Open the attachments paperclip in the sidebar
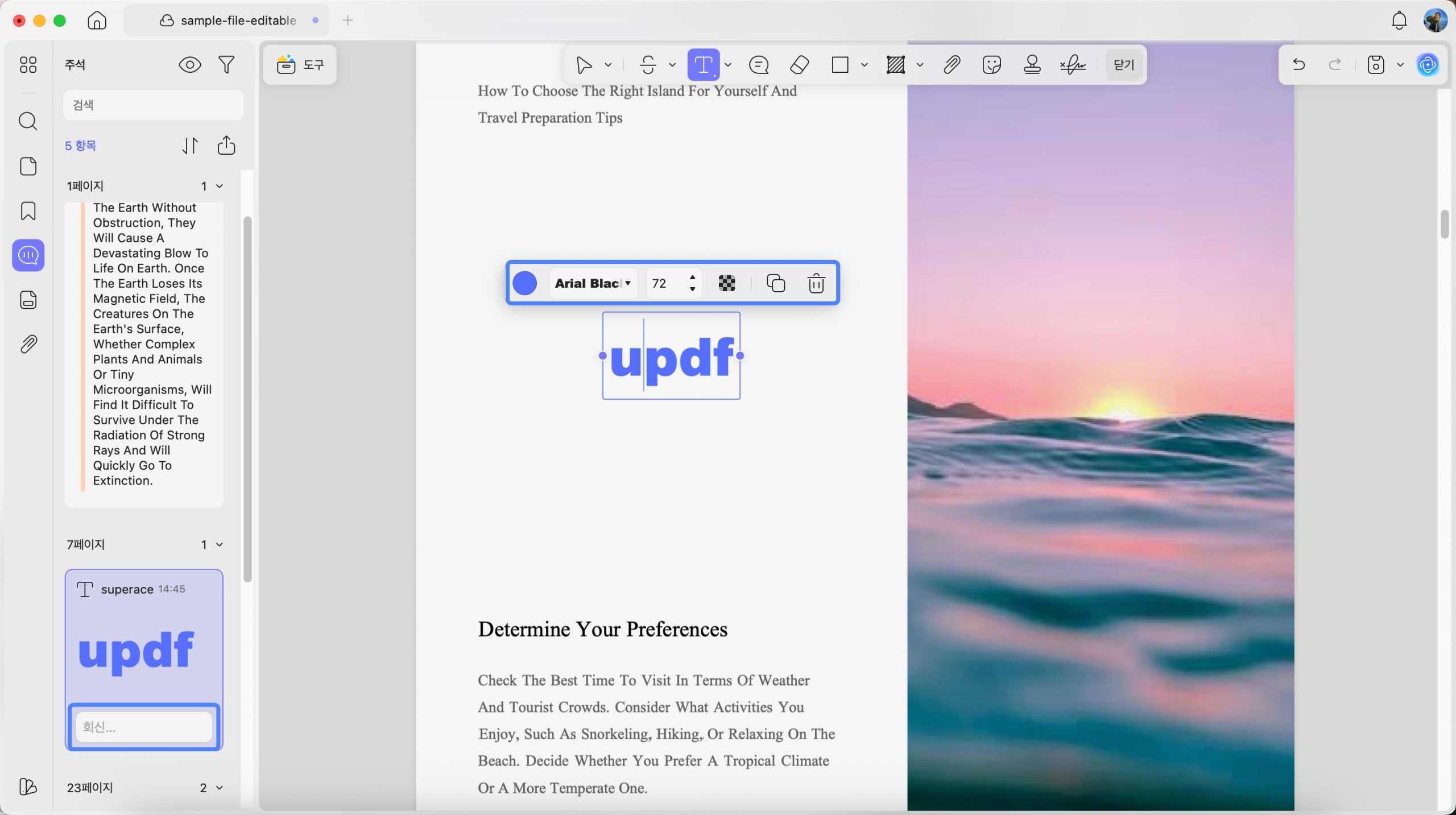 pyautogui.click(x=28, y=344)
